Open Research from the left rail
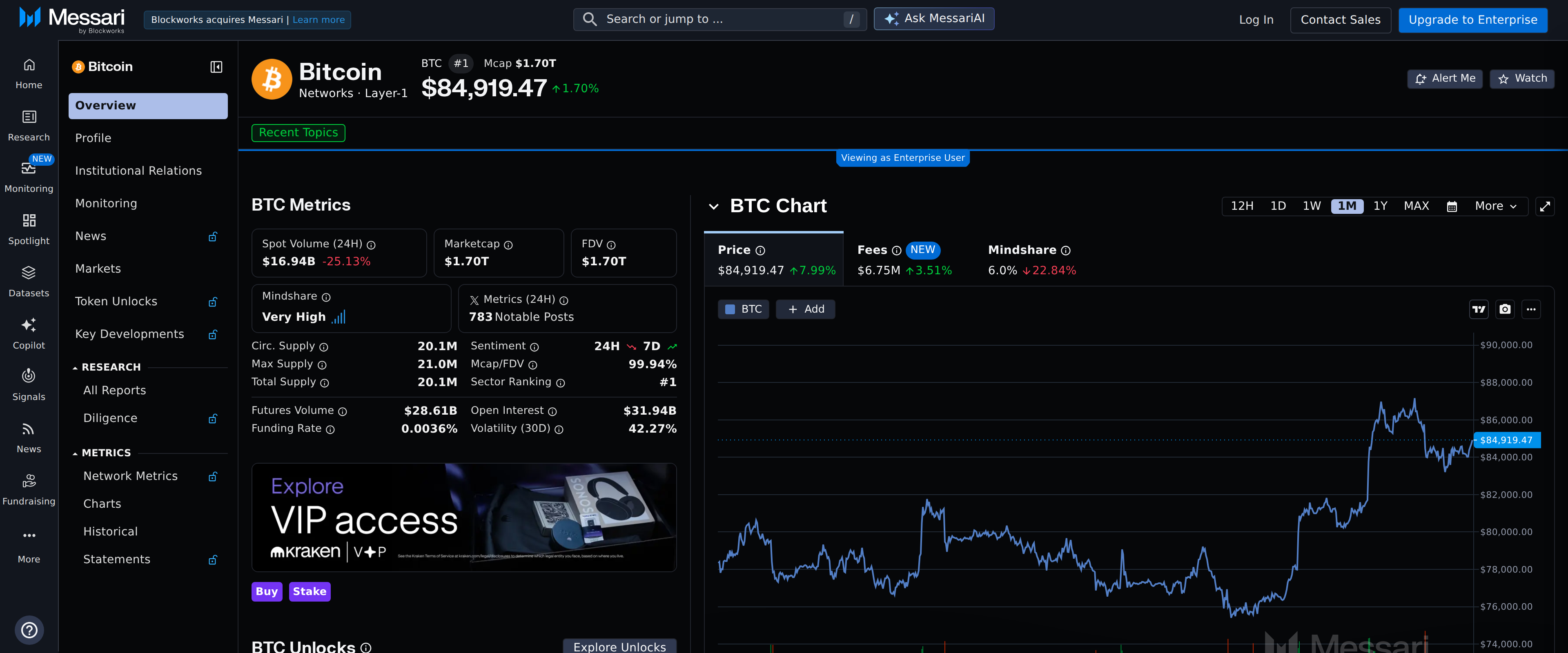Viewport: 1568px width, 653px height. [x=29, y=126]
